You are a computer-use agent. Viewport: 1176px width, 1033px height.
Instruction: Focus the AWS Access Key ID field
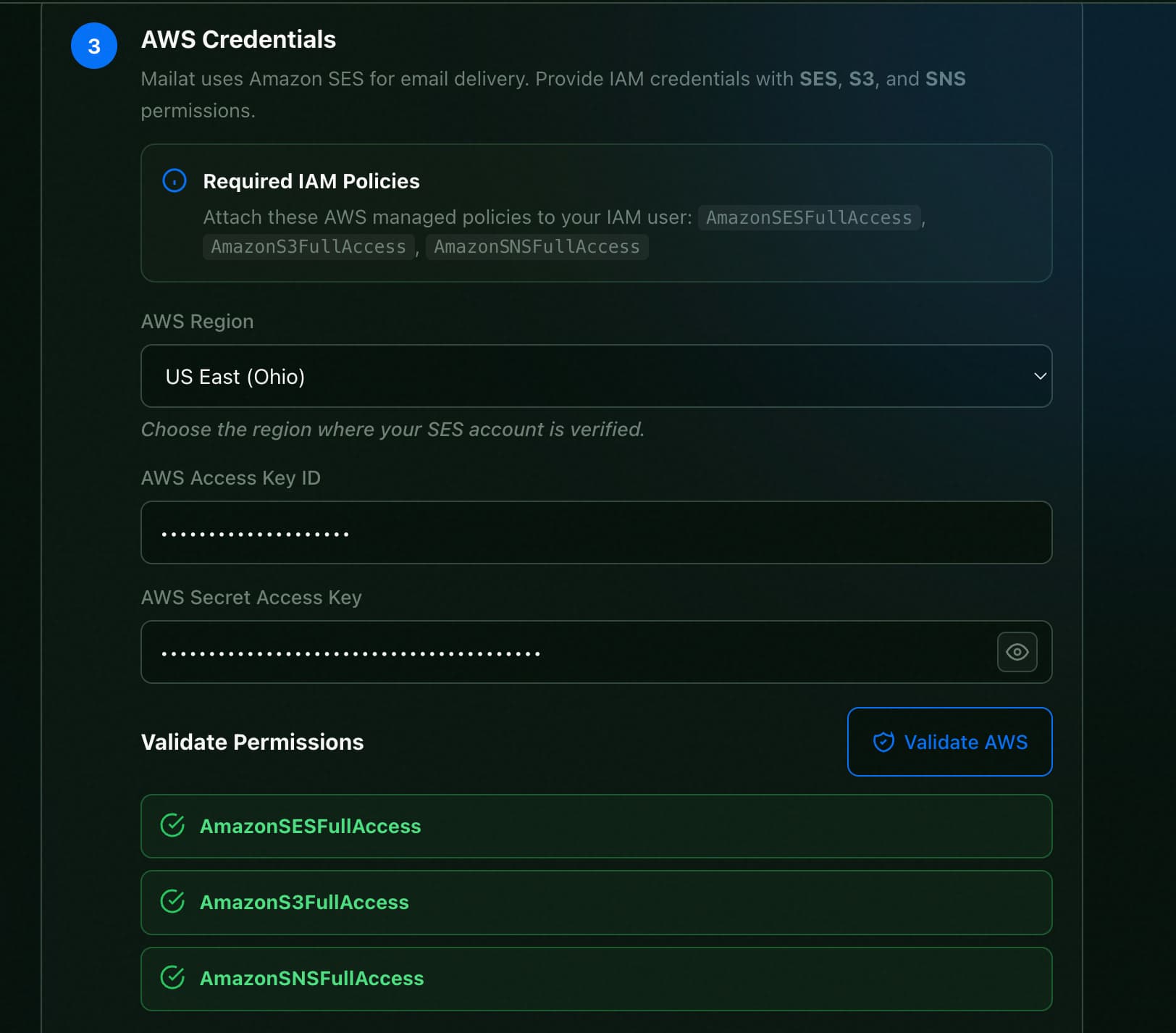click(x=597, y=532)
